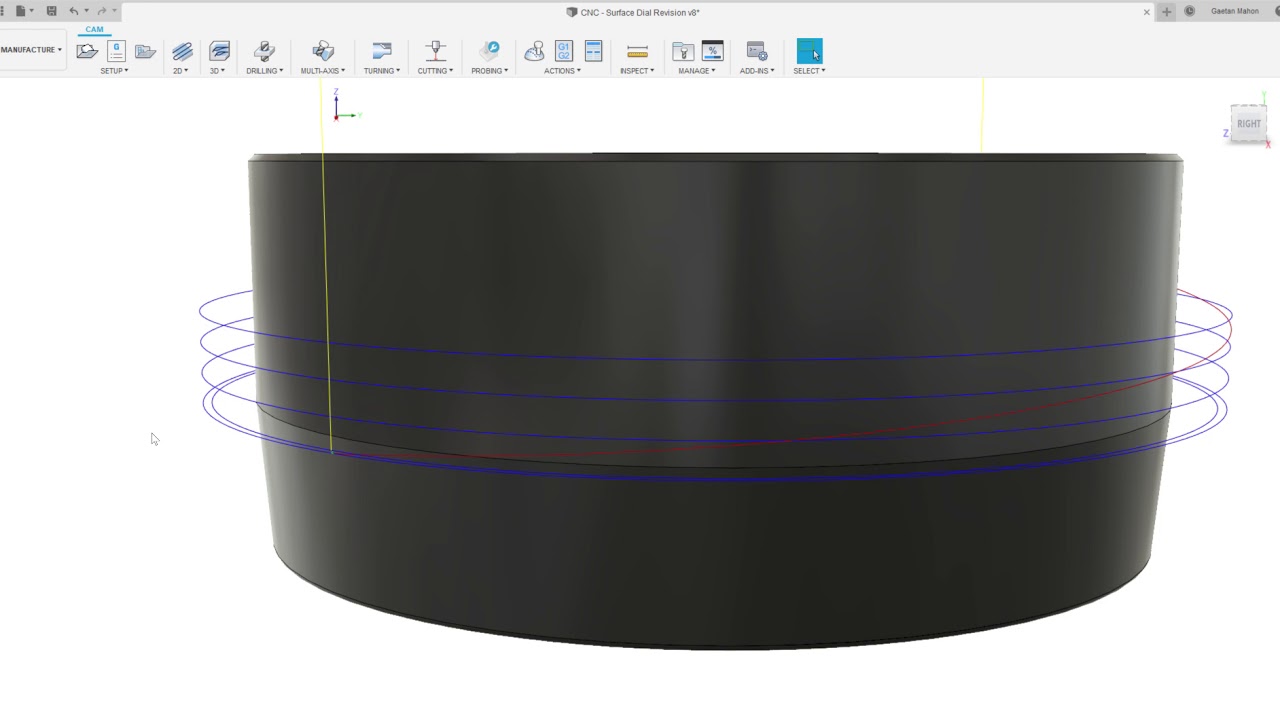Expand the DRILLING dropdown menu

pyautogui.click(x=265, y=71)
